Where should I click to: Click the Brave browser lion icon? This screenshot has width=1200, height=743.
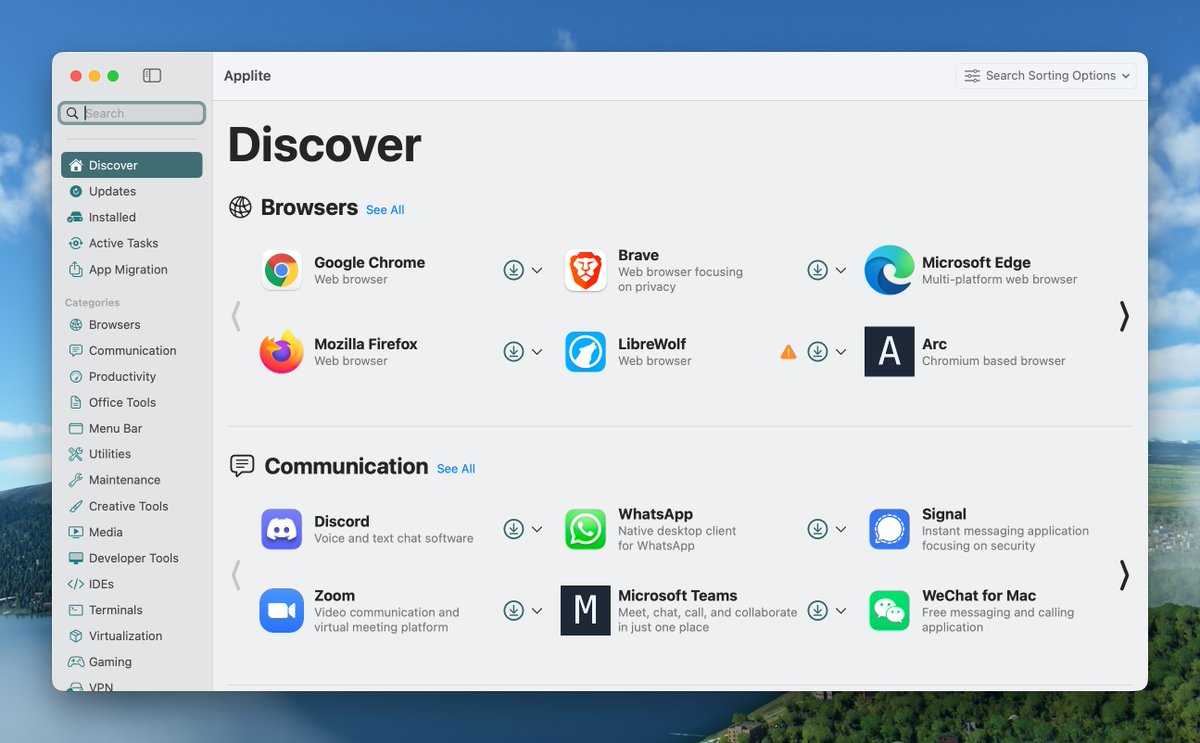(585, 270)
